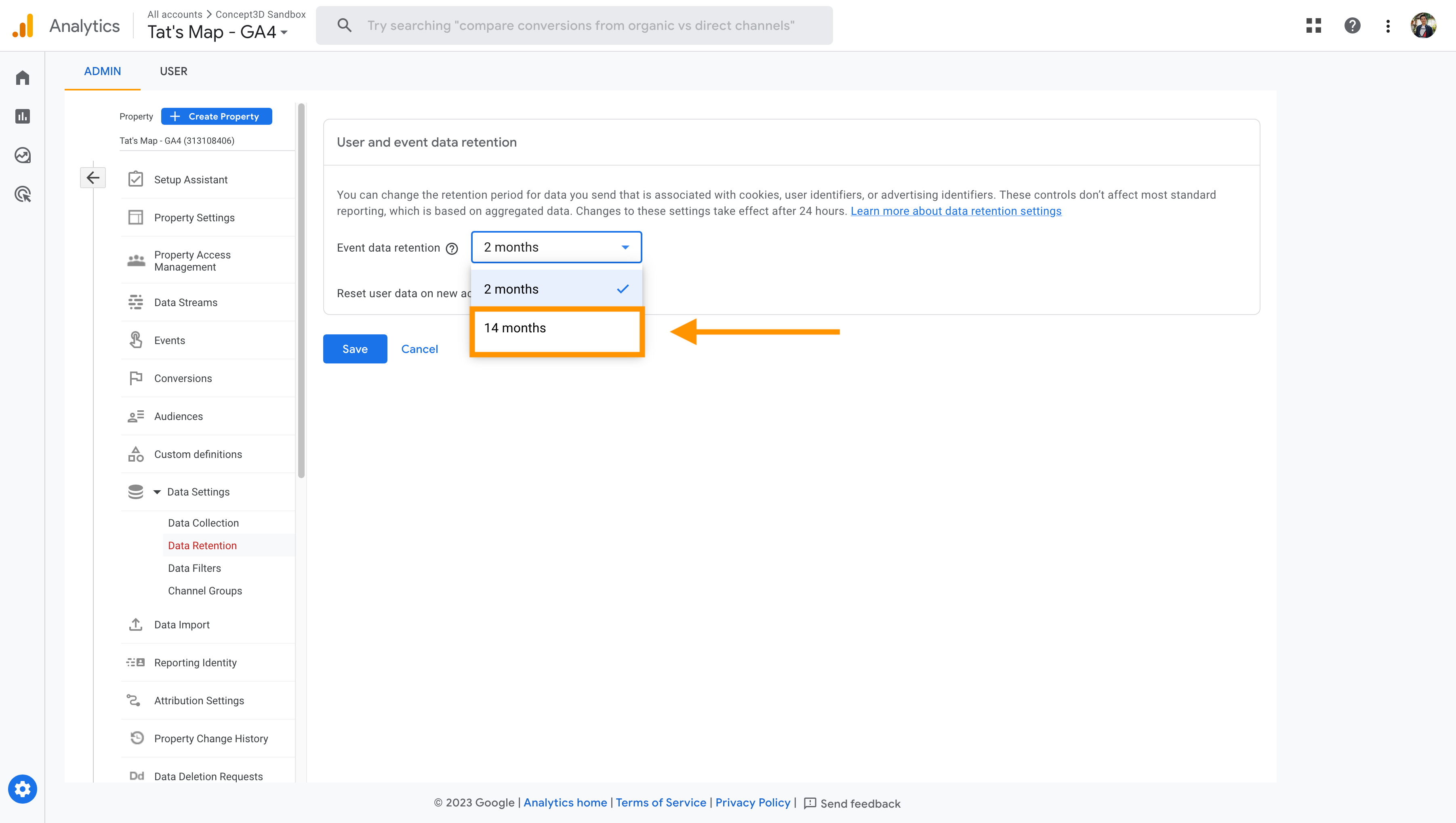
Task: Switch to the USER tab
Action: (173, 71)
